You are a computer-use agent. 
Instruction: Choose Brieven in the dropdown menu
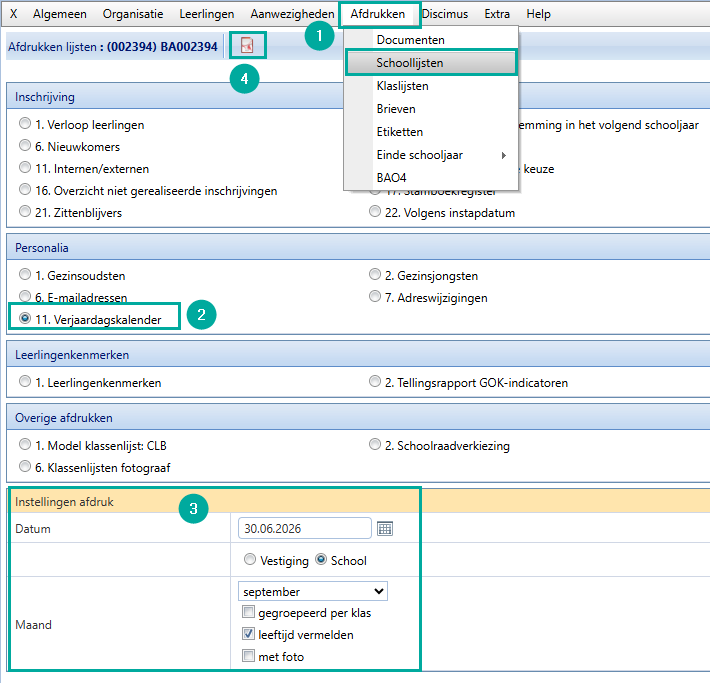tap(431, 109)
